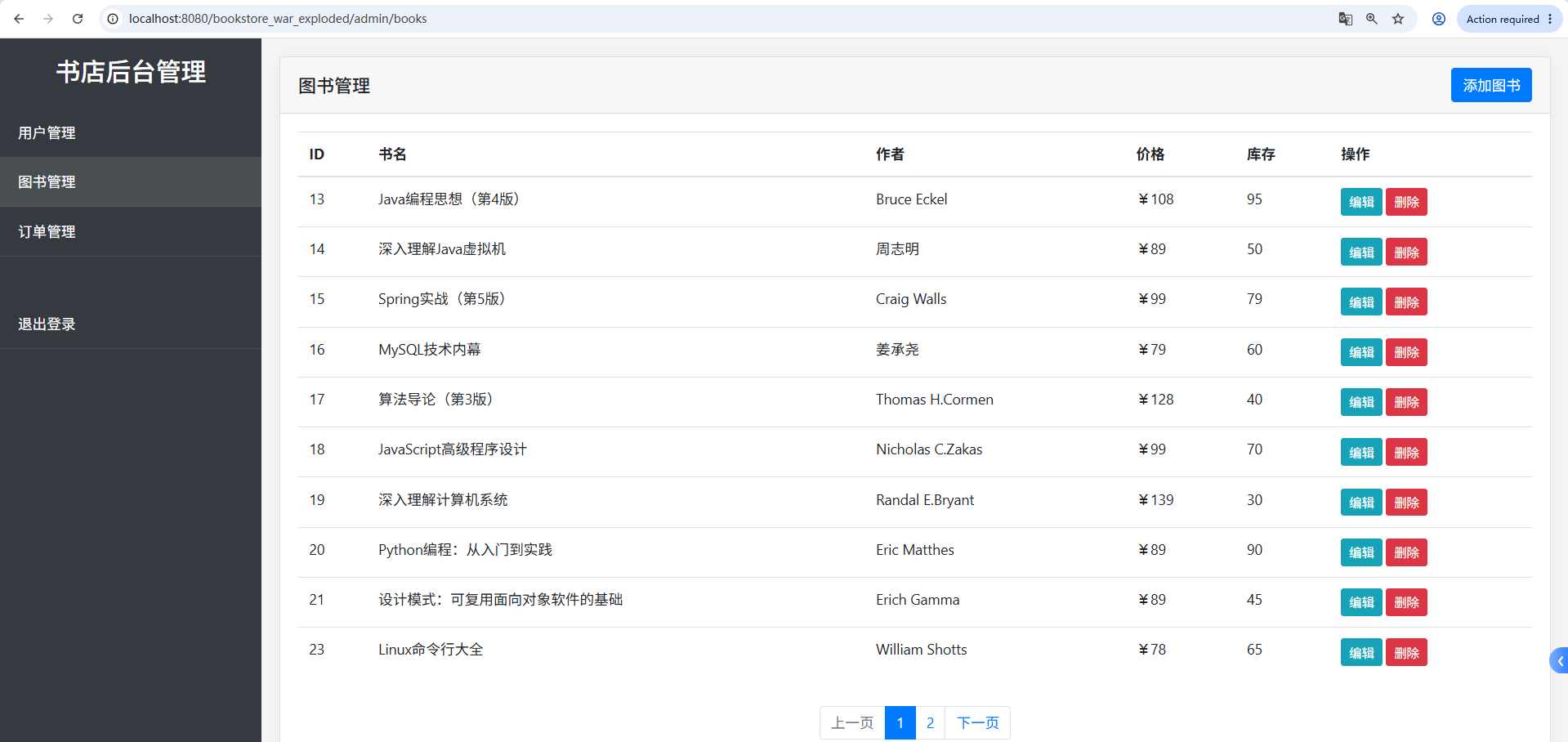Click author William Shotts
This screenshot has width=1568, height=742.
[922, 650]
